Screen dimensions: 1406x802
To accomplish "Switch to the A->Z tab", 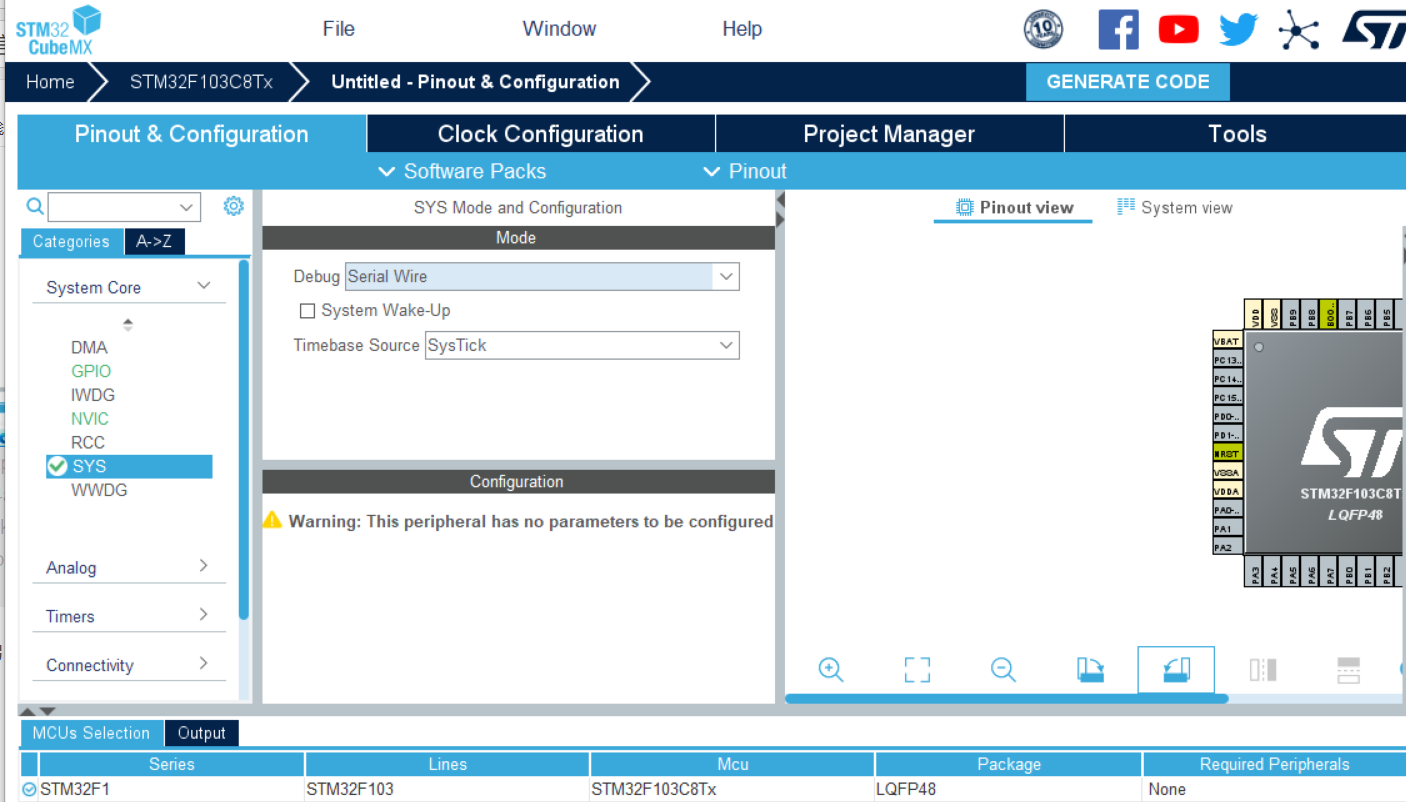I will pyautogui.click(x=154, y=241).
